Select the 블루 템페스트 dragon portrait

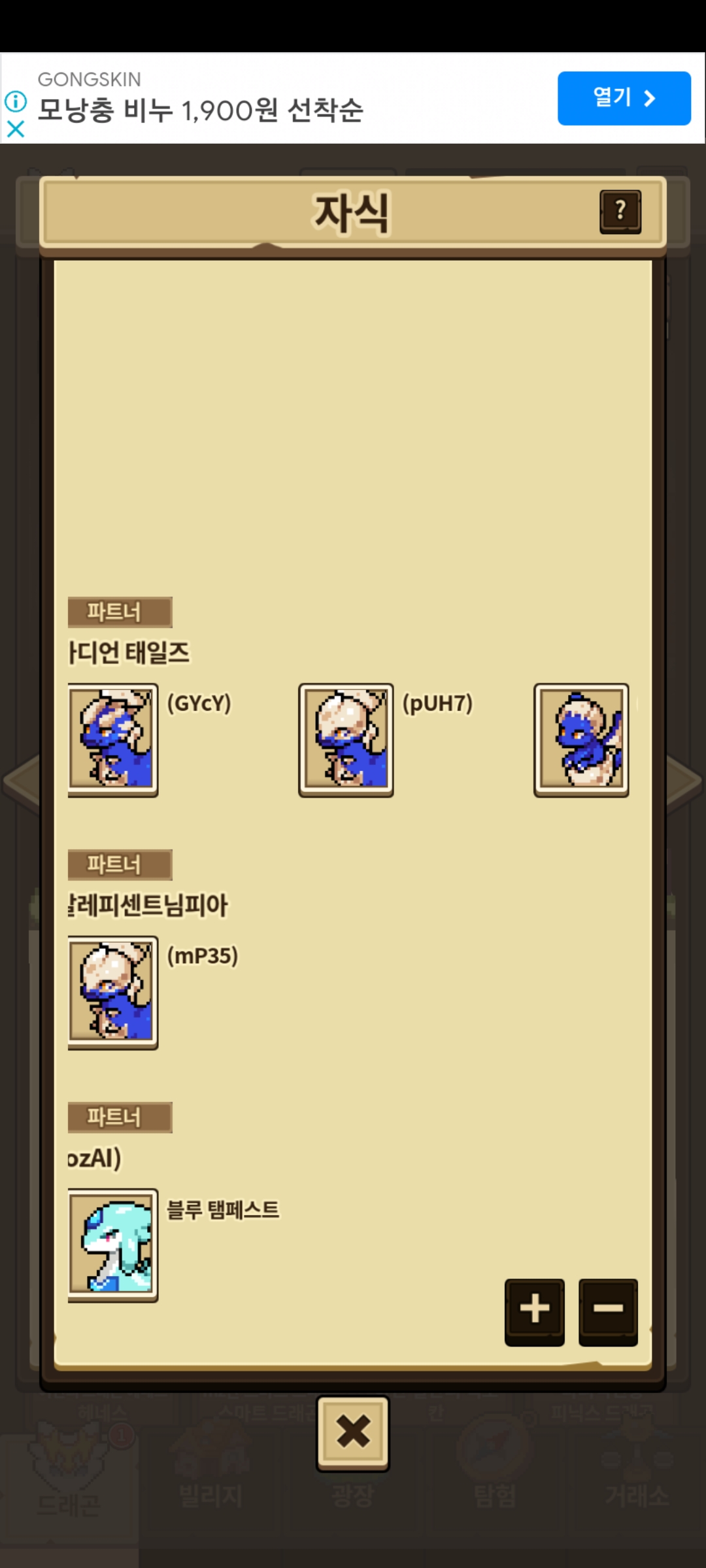112,1245
